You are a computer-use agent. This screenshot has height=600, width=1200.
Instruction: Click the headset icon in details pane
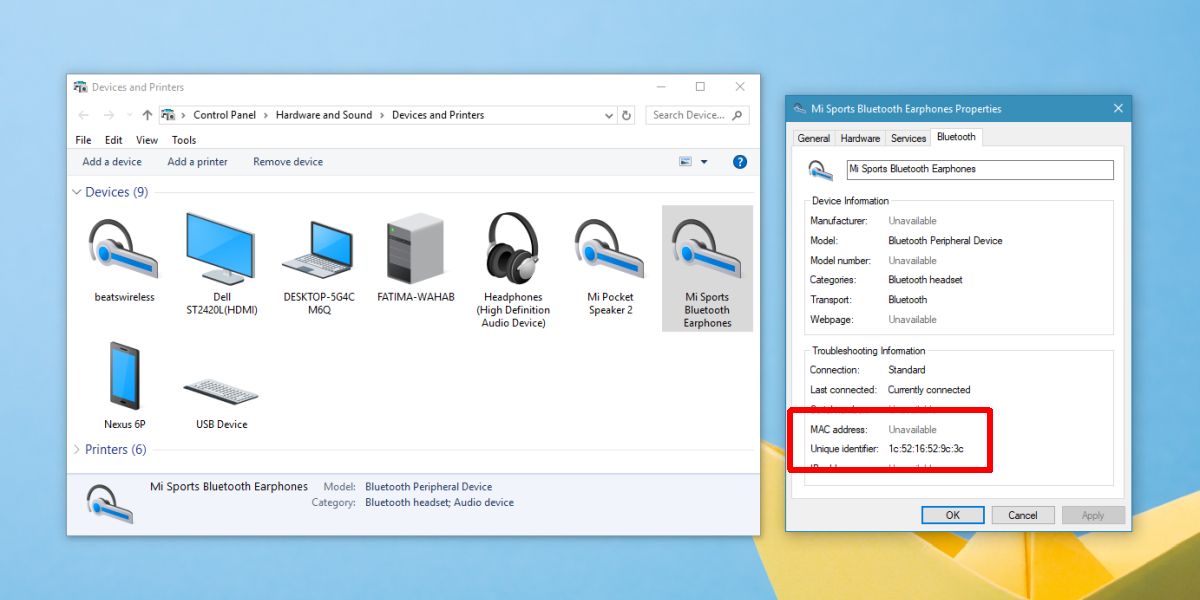pyautogui.click(x=109, y=503)
